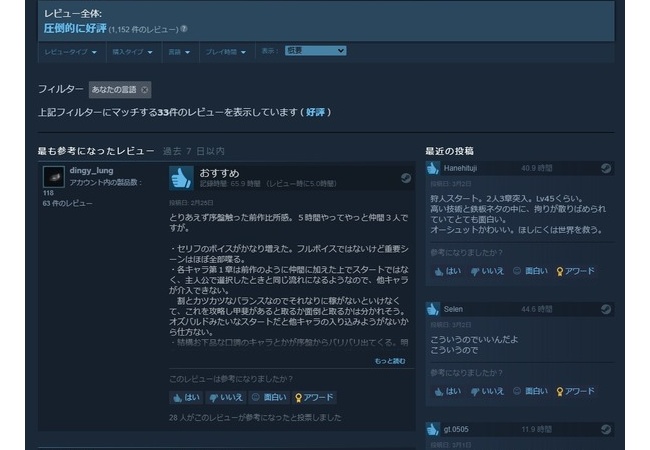Open gt.0505 profile name

pyautogui.click(x=456, y=429)
